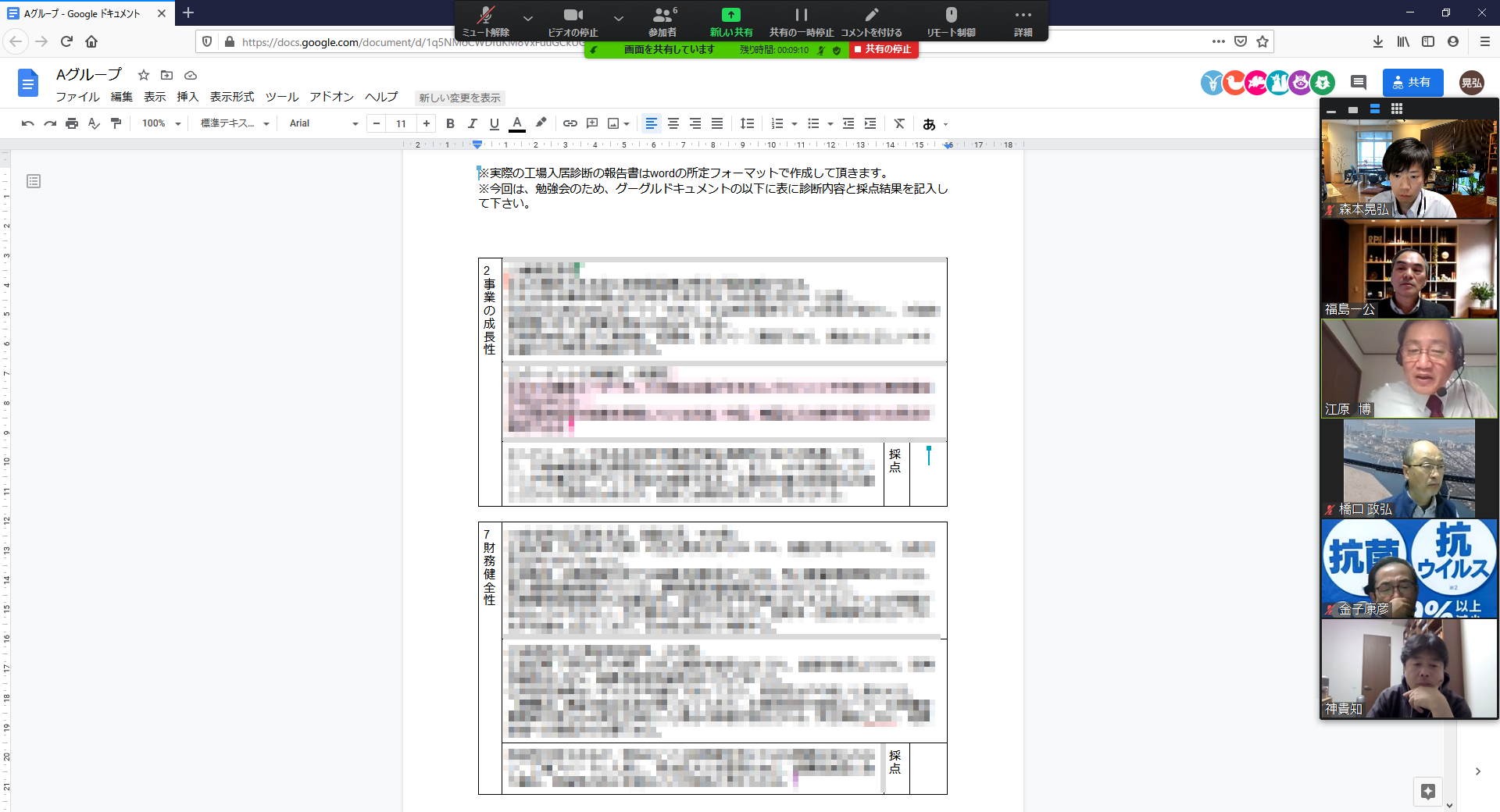Open Firefox downloads icon
1500x812 pixels.
[x=1378, y=41]
